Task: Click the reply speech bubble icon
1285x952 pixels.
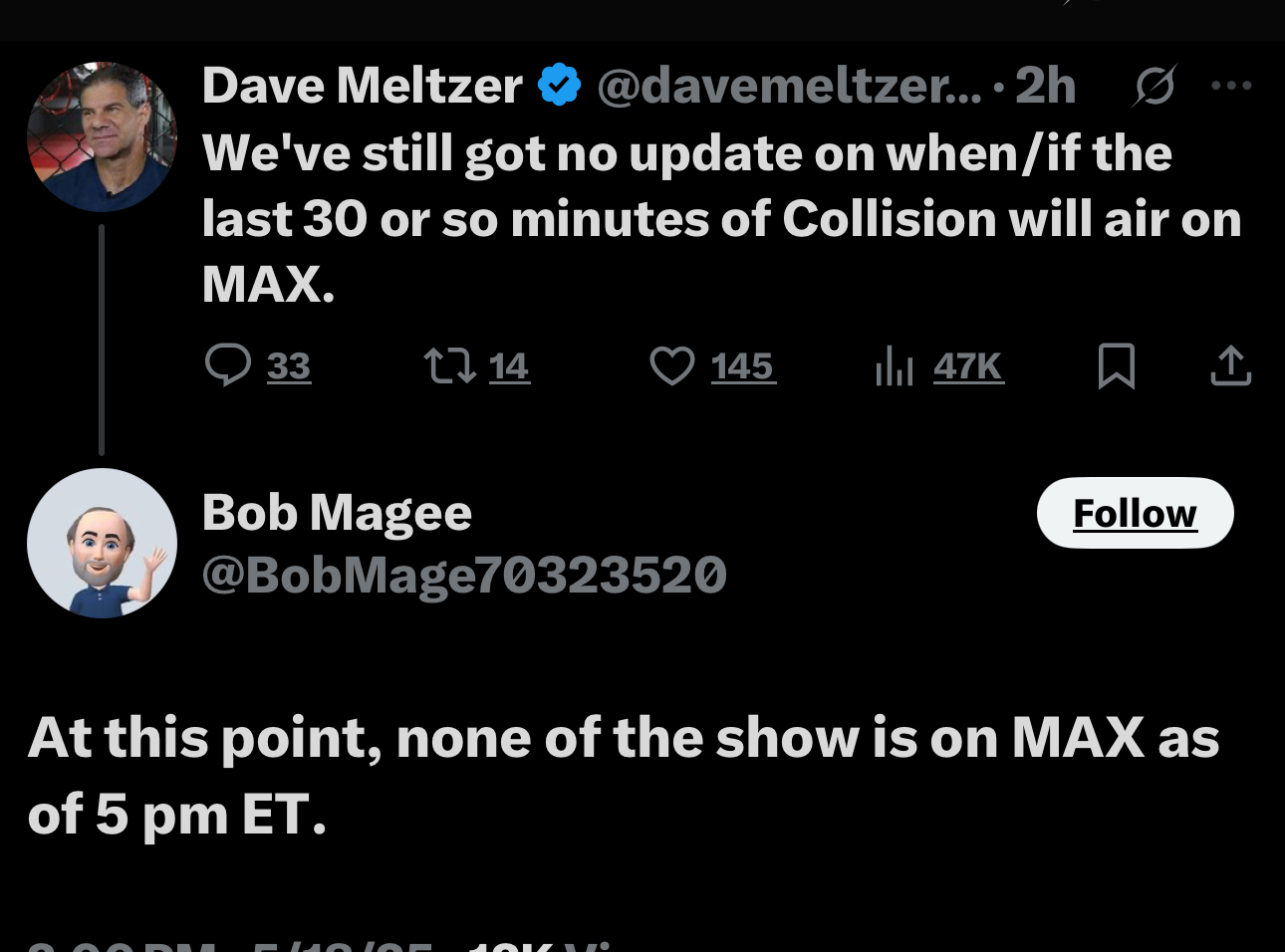Action: 228,365
